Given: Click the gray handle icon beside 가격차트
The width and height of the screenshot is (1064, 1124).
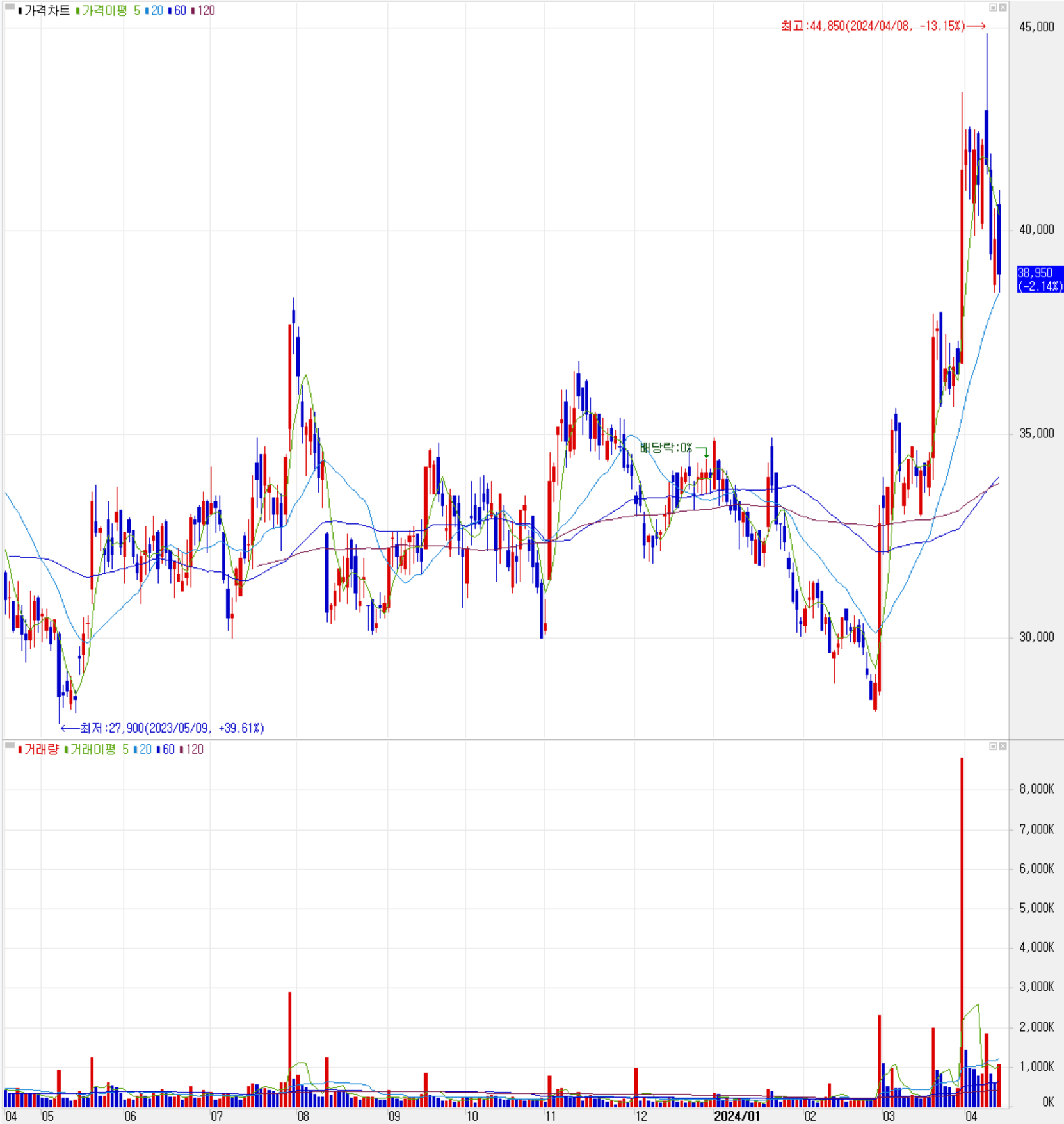Looking at the screenshot, I should pyautogui.click(x=10, y=7).
